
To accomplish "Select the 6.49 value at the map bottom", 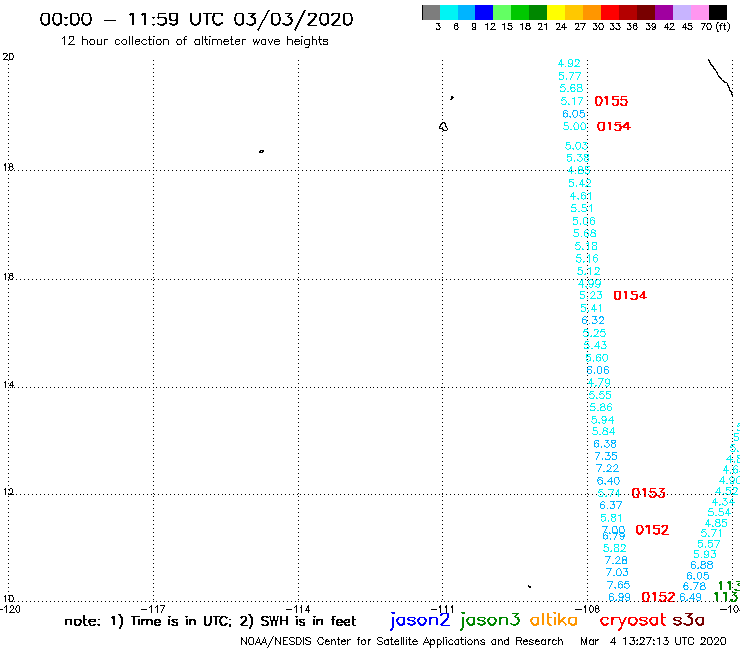I will pyautogui.click(x=690, y=597).
